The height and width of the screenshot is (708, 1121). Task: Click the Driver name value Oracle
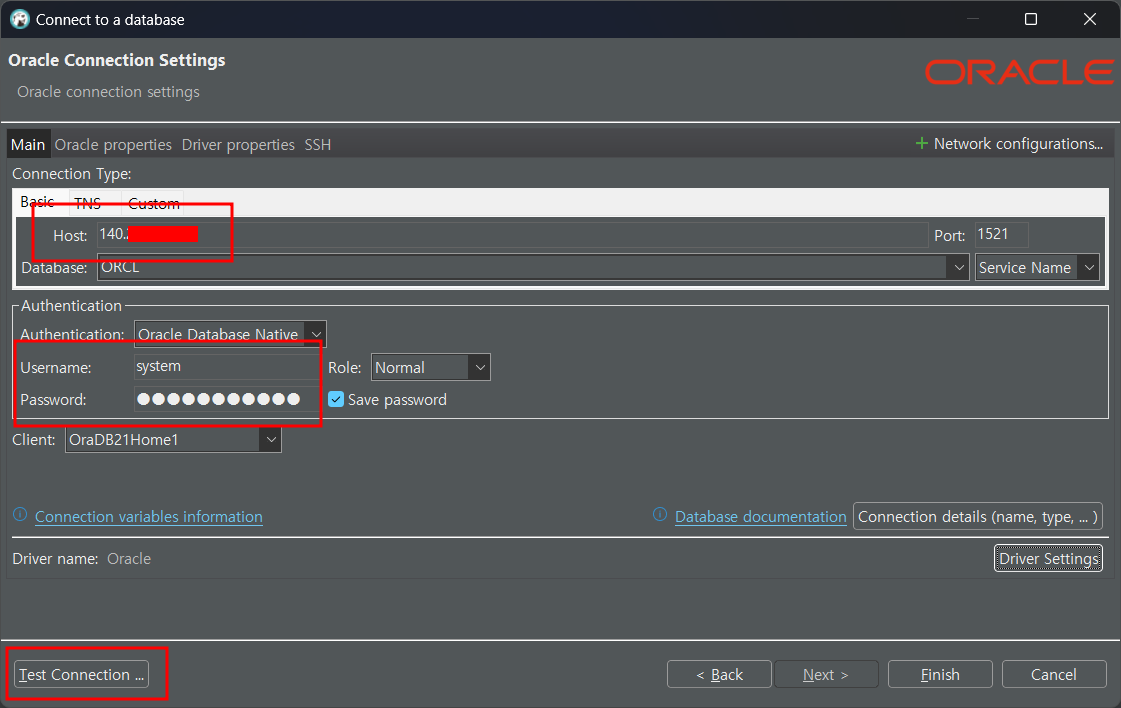click(x=129, y=559)
